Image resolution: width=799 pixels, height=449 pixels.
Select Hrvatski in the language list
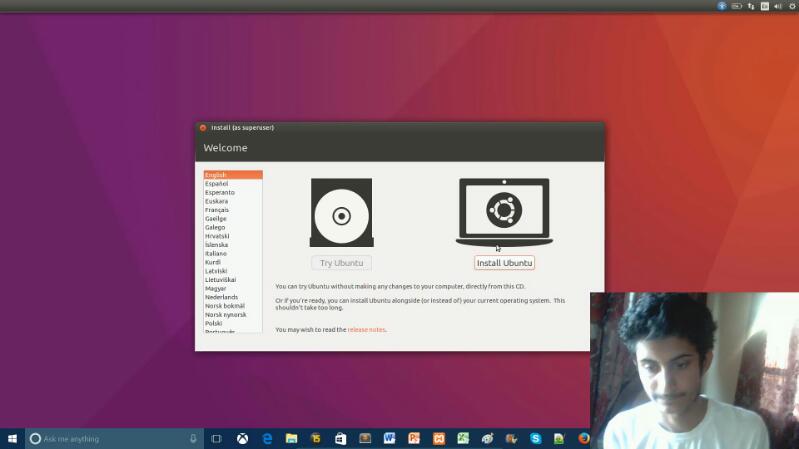tap(233, 236)
